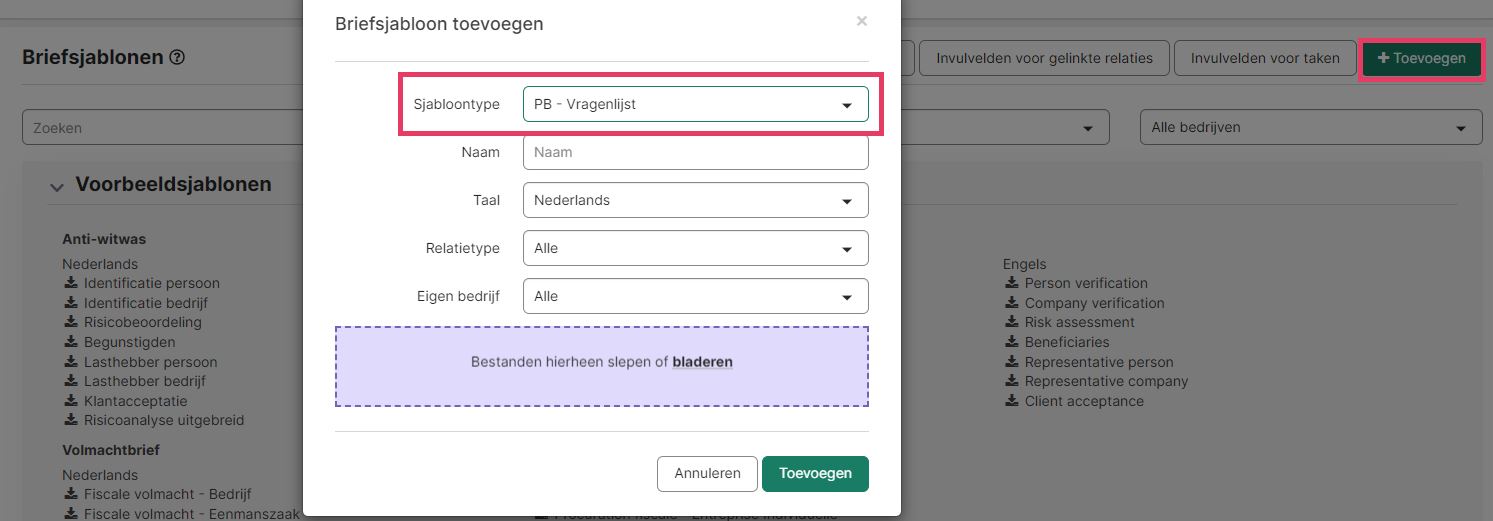The image size is (1493, 521).
Task: Download the Fiscale volmacht - Bedrijf template
Action: pos(157,494)
